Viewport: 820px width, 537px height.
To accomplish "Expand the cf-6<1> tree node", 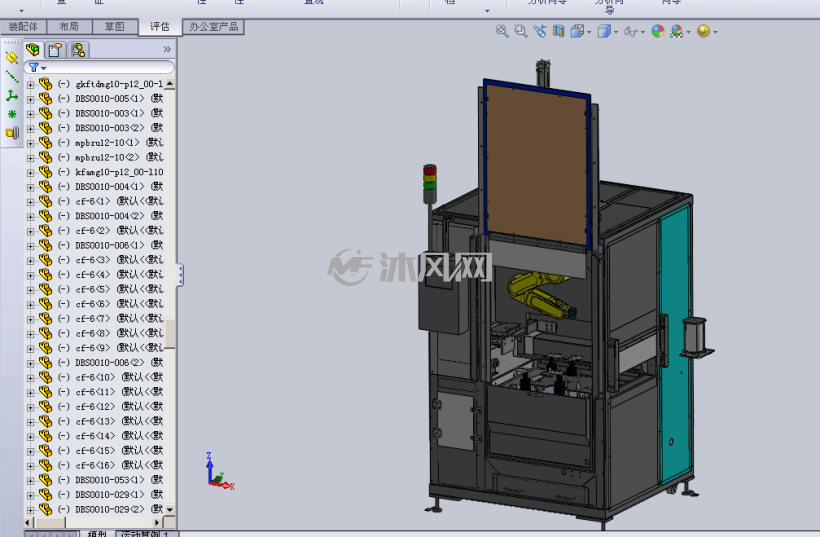I will coord(30,202).
